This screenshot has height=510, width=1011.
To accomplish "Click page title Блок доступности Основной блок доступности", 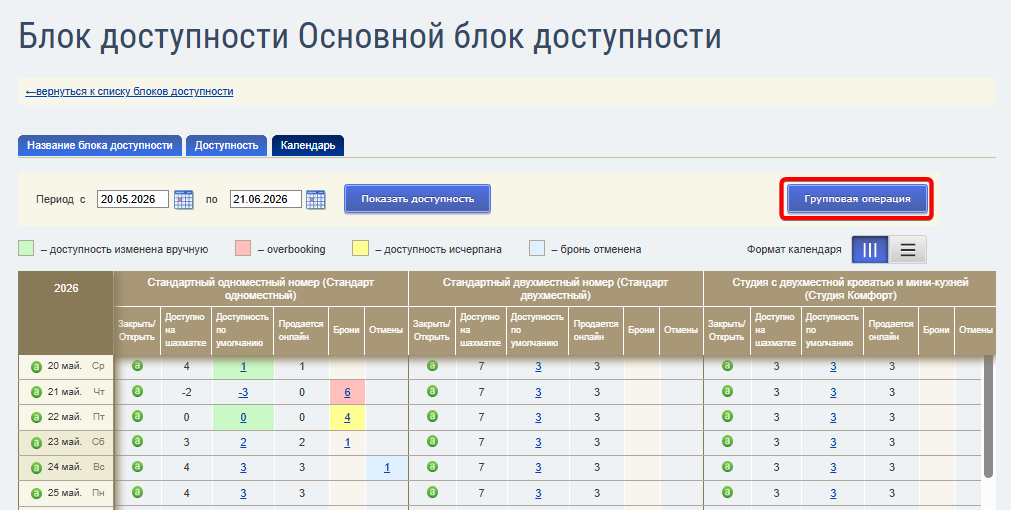I will (369, 36).
